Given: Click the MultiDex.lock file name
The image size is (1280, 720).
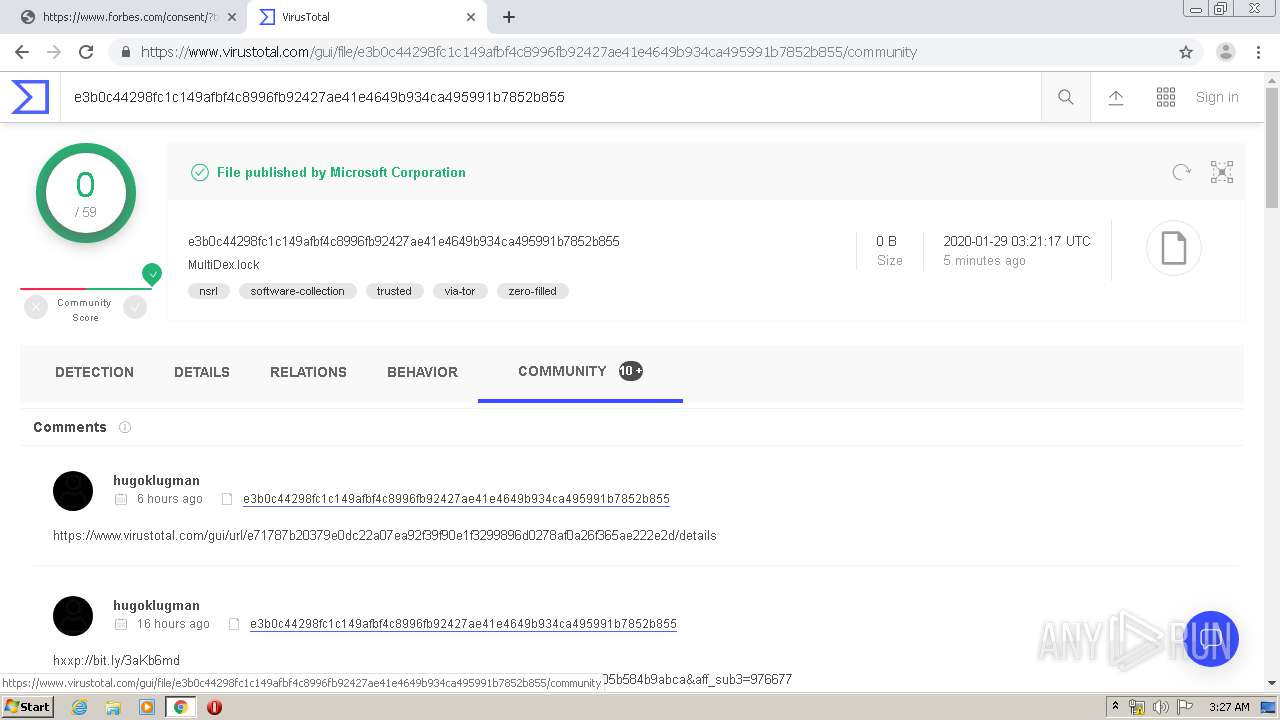Looking at the screenshot, I should tap(224, 265).
